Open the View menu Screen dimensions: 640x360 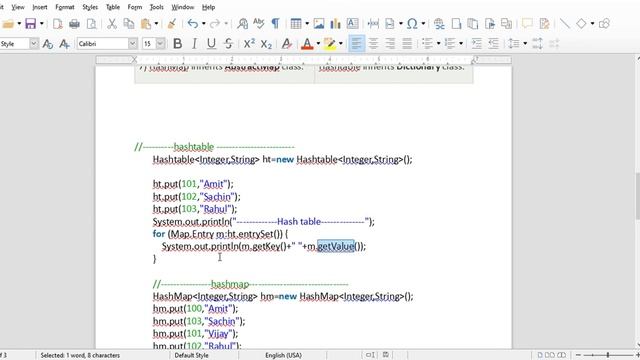(18, 7)
